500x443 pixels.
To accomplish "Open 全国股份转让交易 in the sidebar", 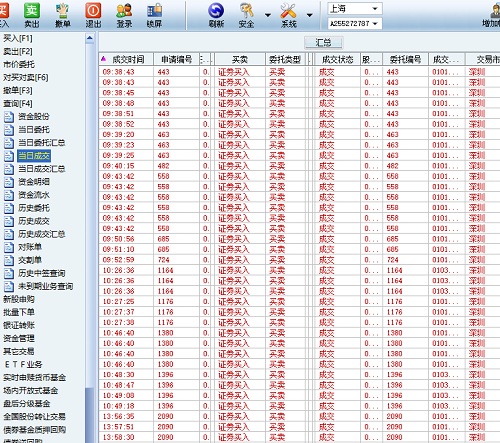I will pos(34,417).
